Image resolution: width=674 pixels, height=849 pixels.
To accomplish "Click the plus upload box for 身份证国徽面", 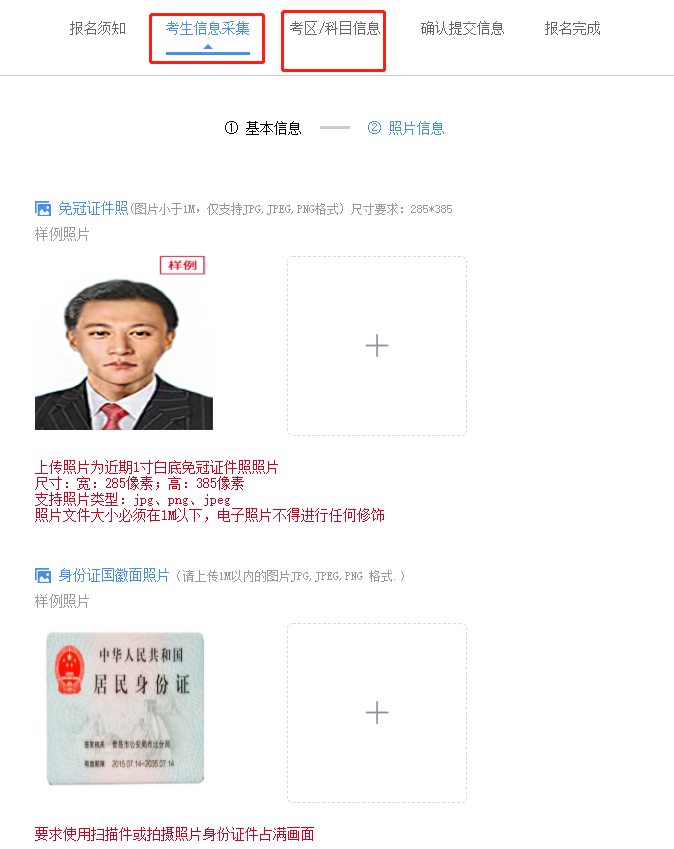I will coord(377,713).
